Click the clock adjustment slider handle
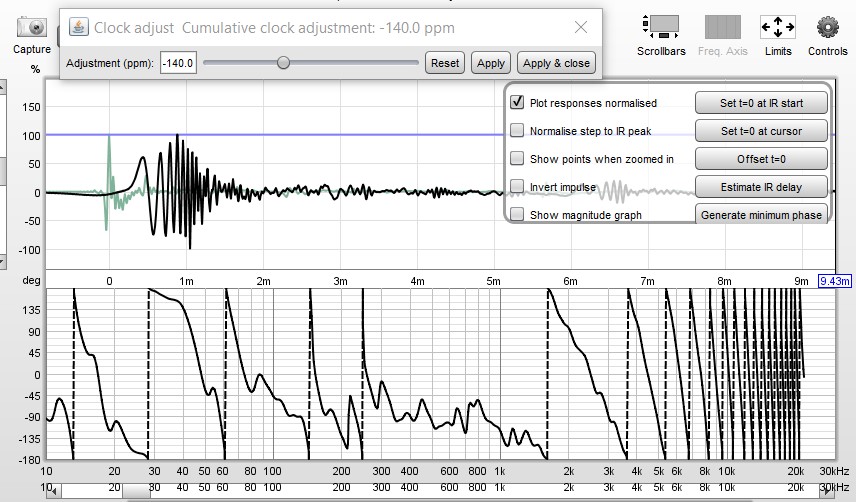Image resolution: width=856 pixels, height=502 pixels. click(283, 63)
